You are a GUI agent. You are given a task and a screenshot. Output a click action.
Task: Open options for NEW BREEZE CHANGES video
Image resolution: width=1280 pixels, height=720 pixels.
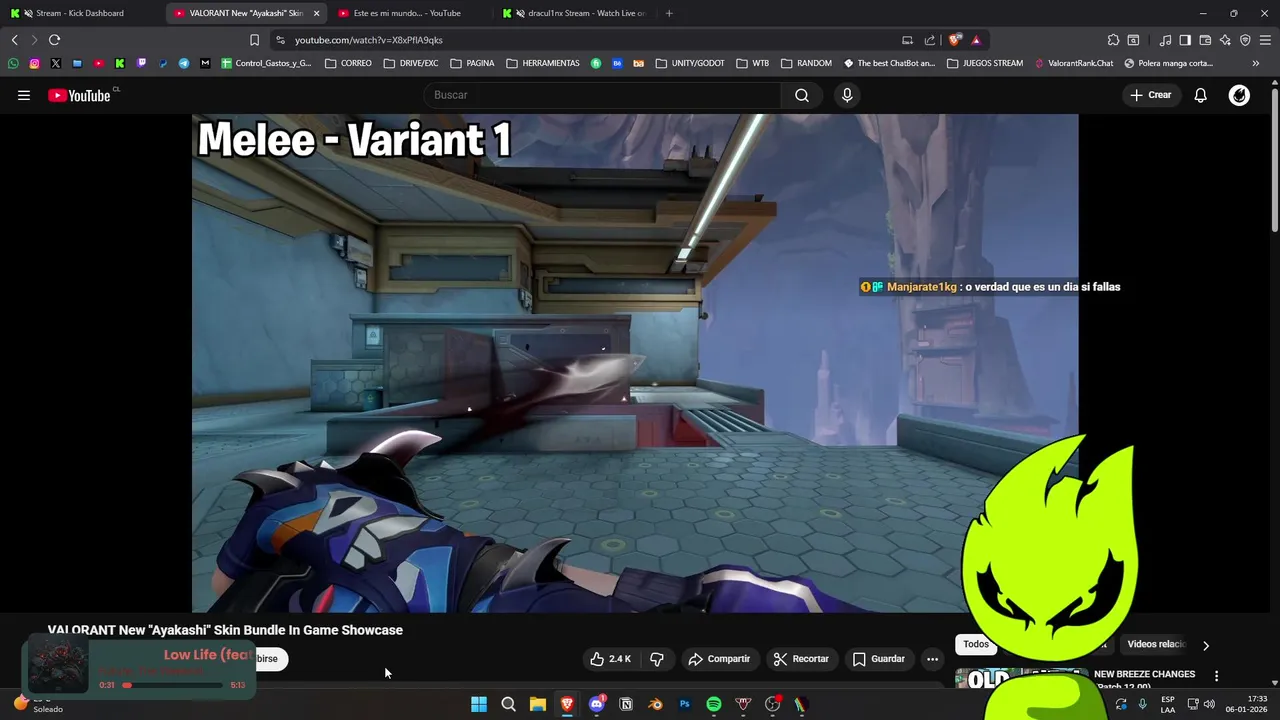click(1216, 676)
